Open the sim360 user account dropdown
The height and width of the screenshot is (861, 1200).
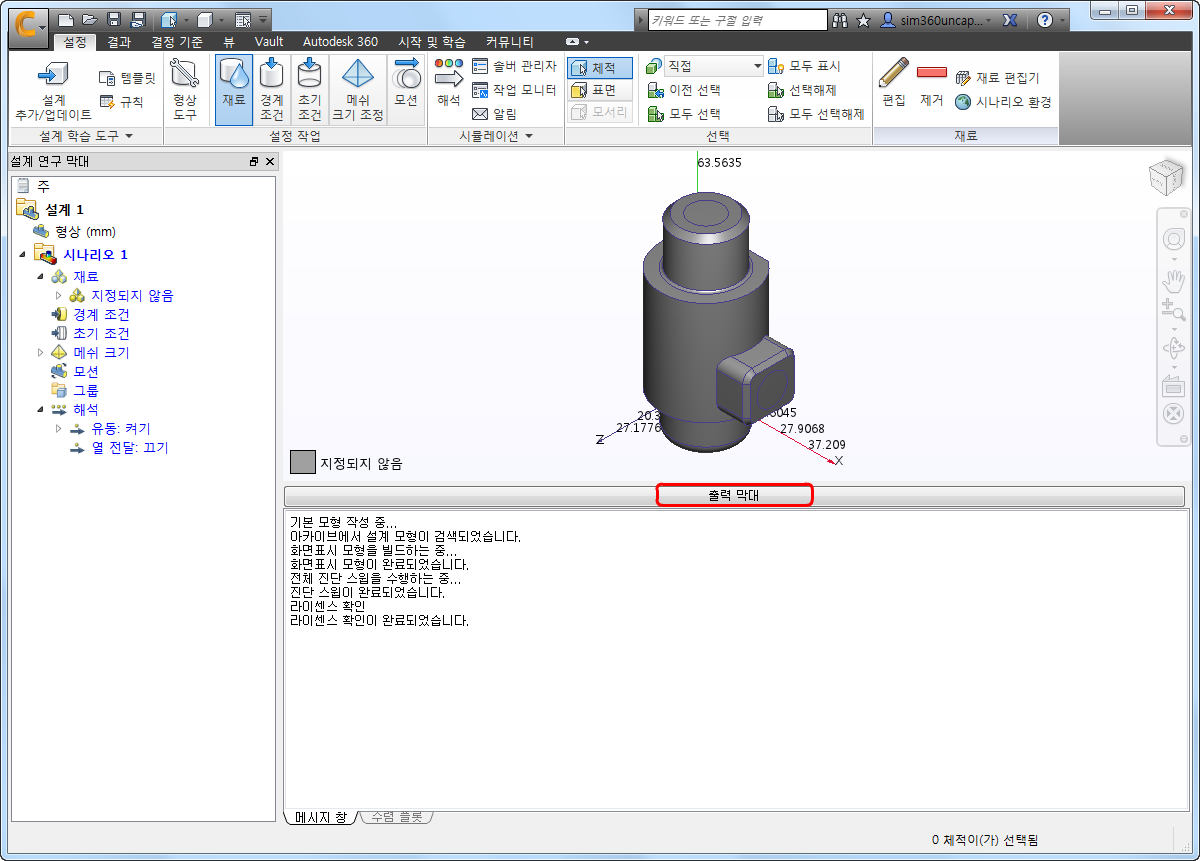click(938, 20)
